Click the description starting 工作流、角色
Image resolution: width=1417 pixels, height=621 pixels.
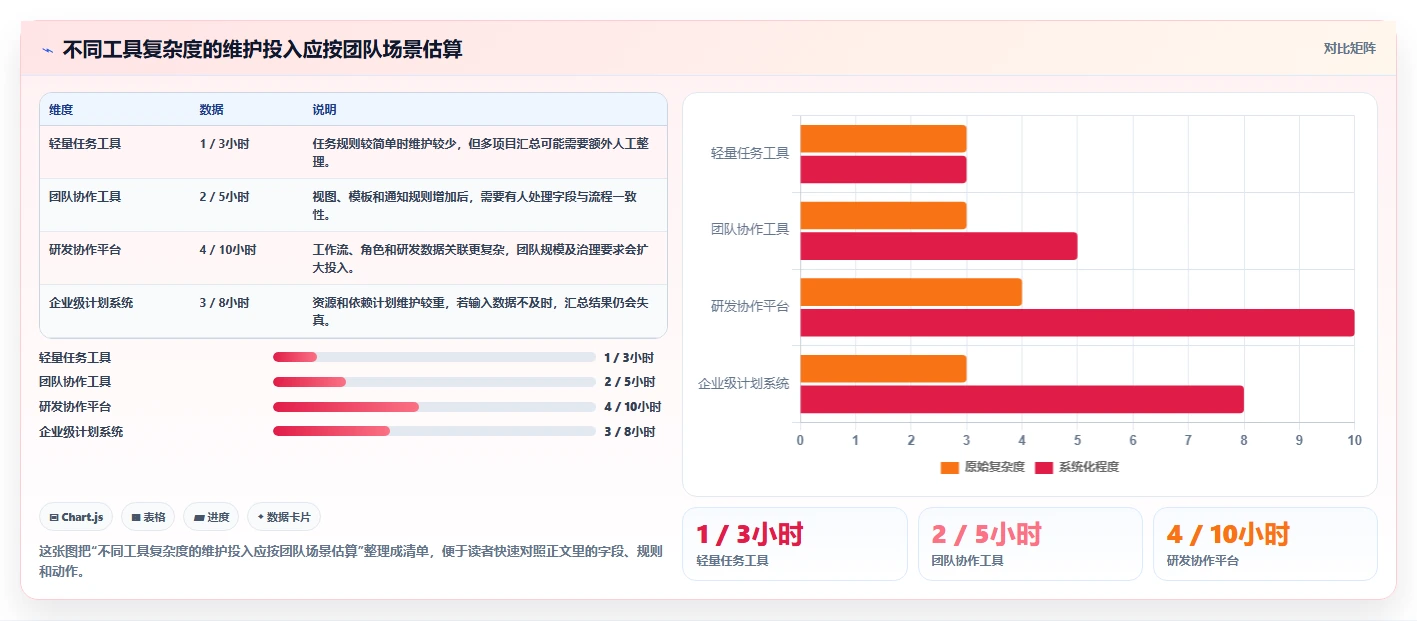tap(481, 258)
